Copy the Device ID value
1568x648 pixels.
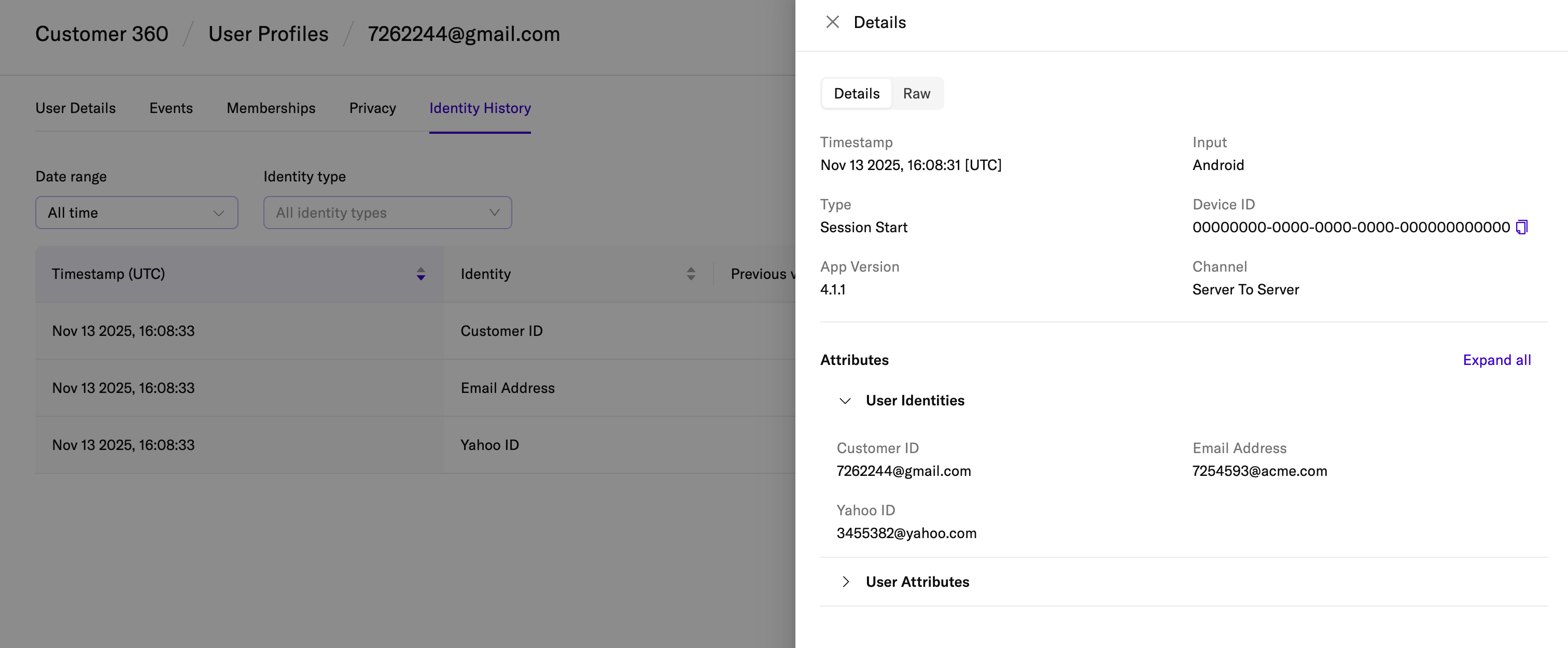tap(1521, 228)
